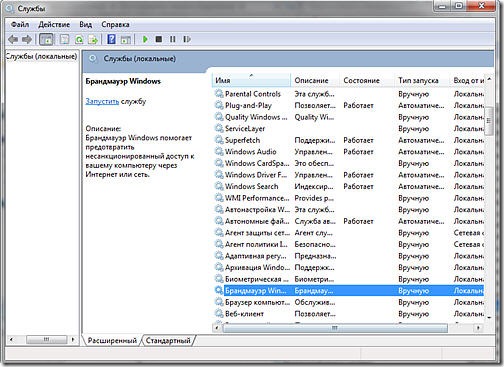Sort by the Состояние column header
Viewport: 504px width, 367px height.
(367, 80)
